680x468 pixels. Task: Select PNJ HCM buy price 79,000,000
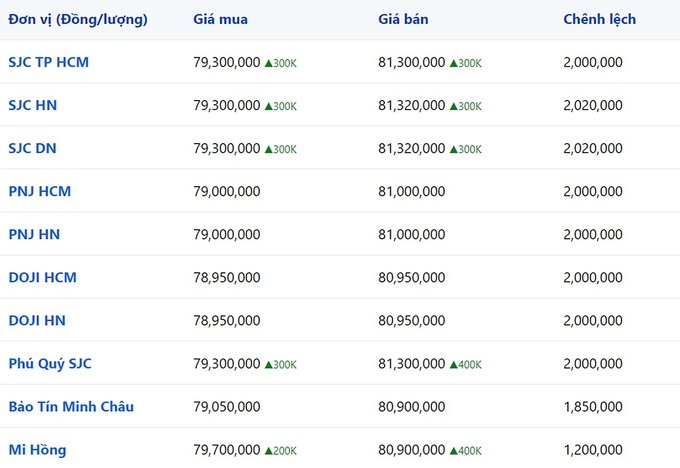point(227,191)
